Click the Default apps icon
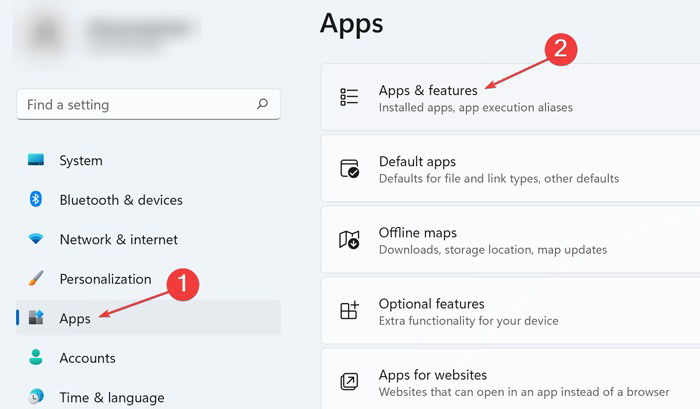 (x=349, y=168)
